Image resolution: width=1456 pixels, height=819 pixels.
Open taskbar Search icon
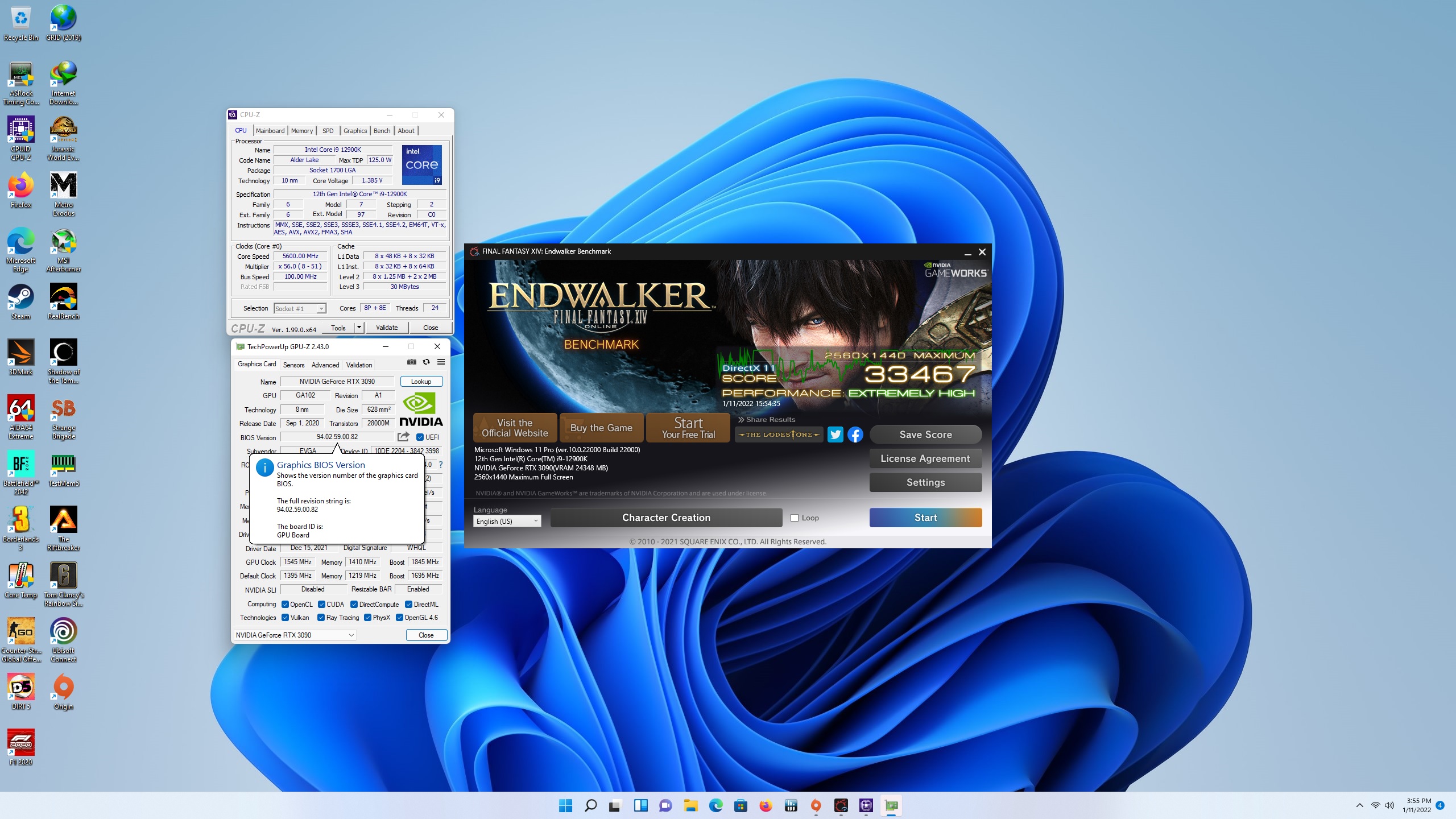tap(590, 805)
